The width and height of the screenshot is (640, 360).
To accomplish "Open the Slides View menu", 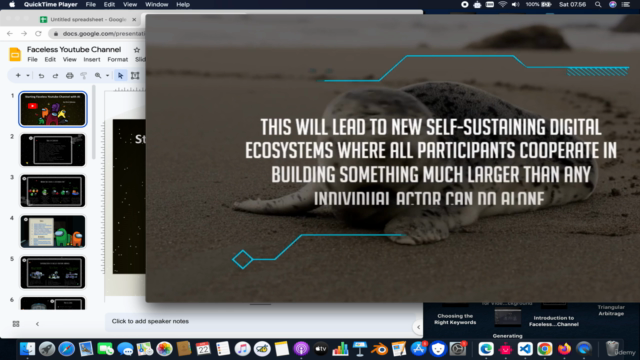I will (69, 60).
